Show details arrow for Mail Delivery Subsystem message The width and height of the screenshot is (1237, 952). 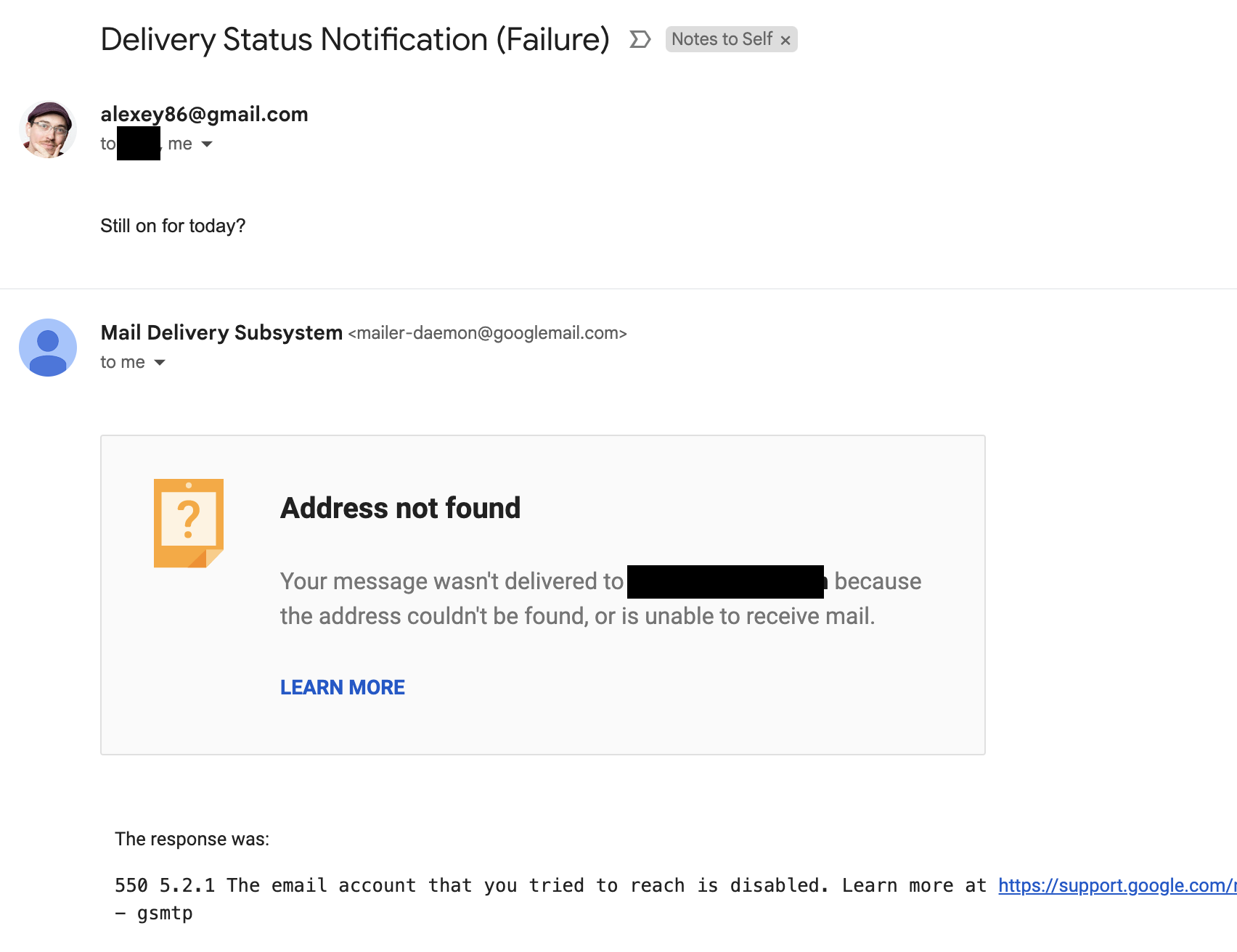coord(160,363)
